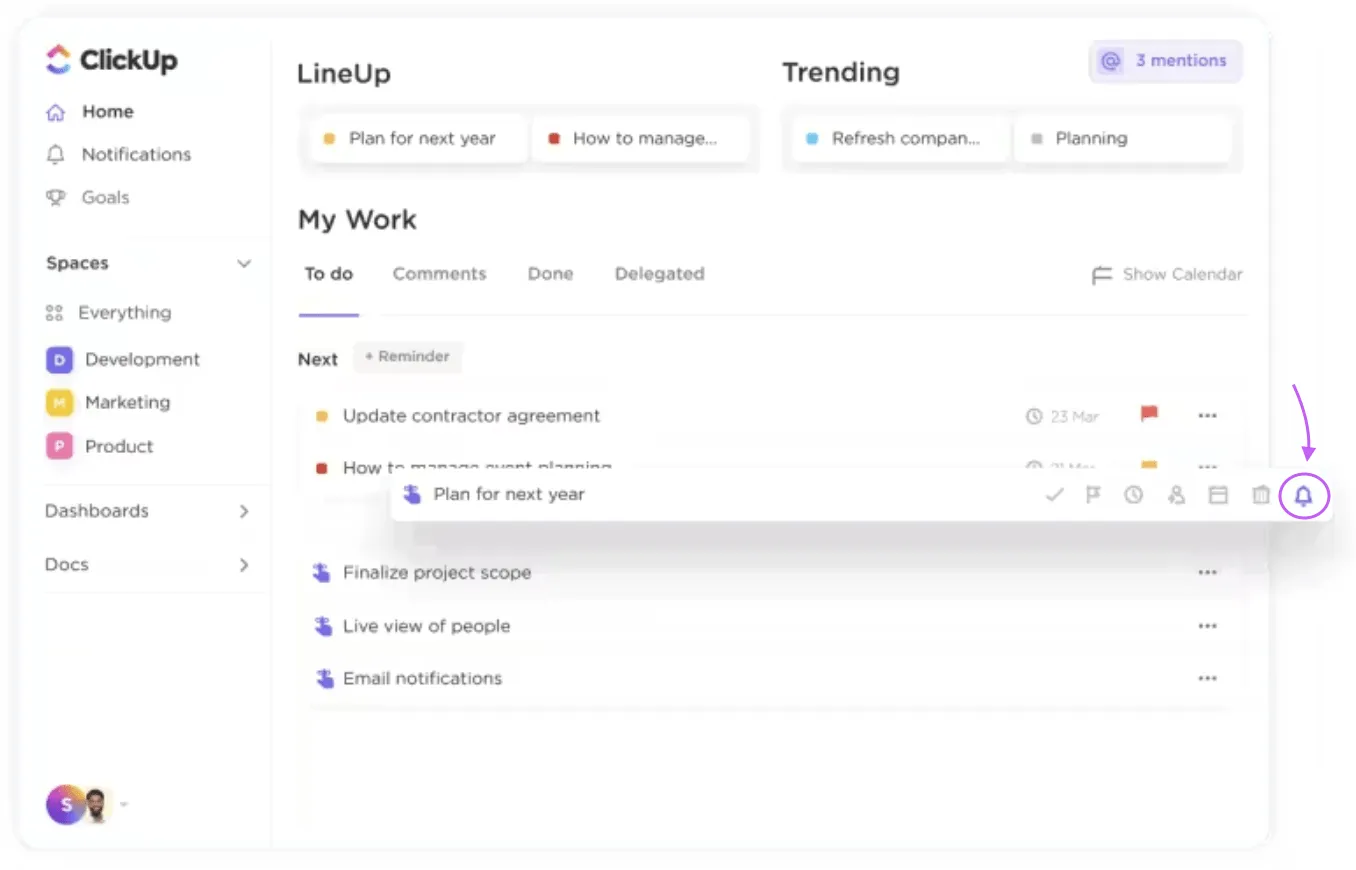Click the Everything grid icon
1356x870 pixels.
[x=55, y=313]
